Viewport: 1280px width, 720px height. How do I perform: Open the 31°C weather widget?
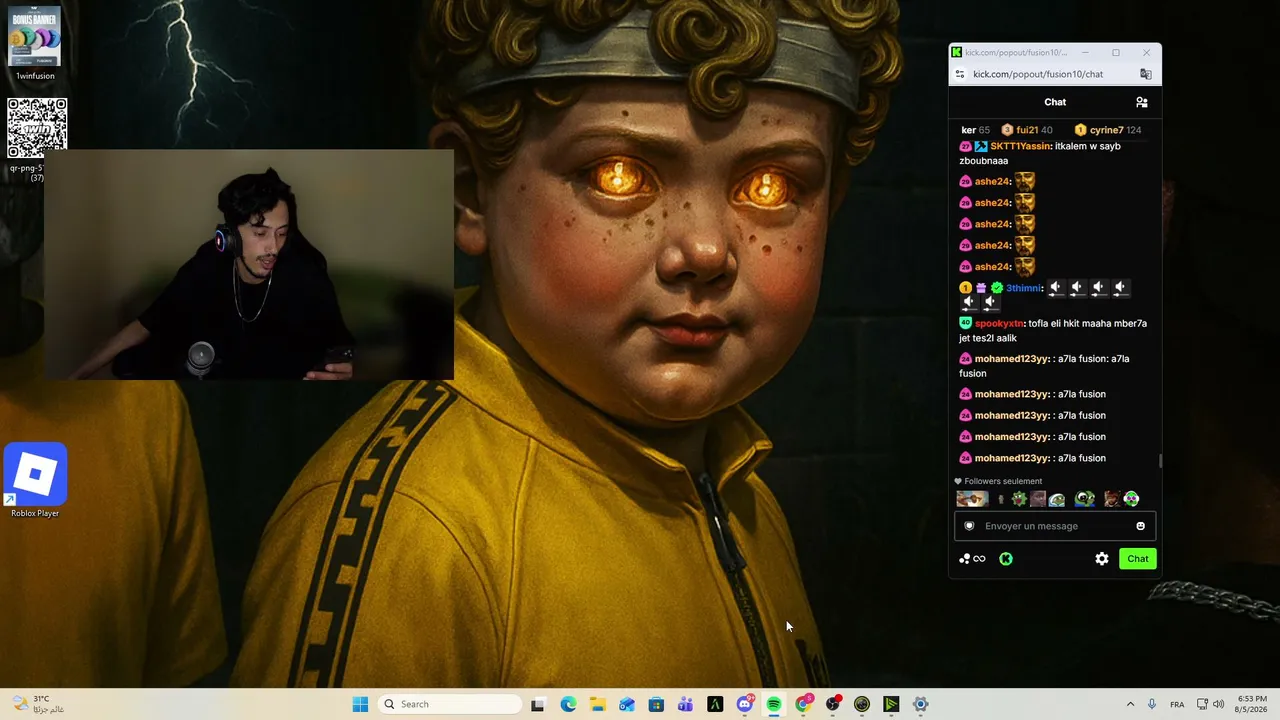click(x=38, y=704)
